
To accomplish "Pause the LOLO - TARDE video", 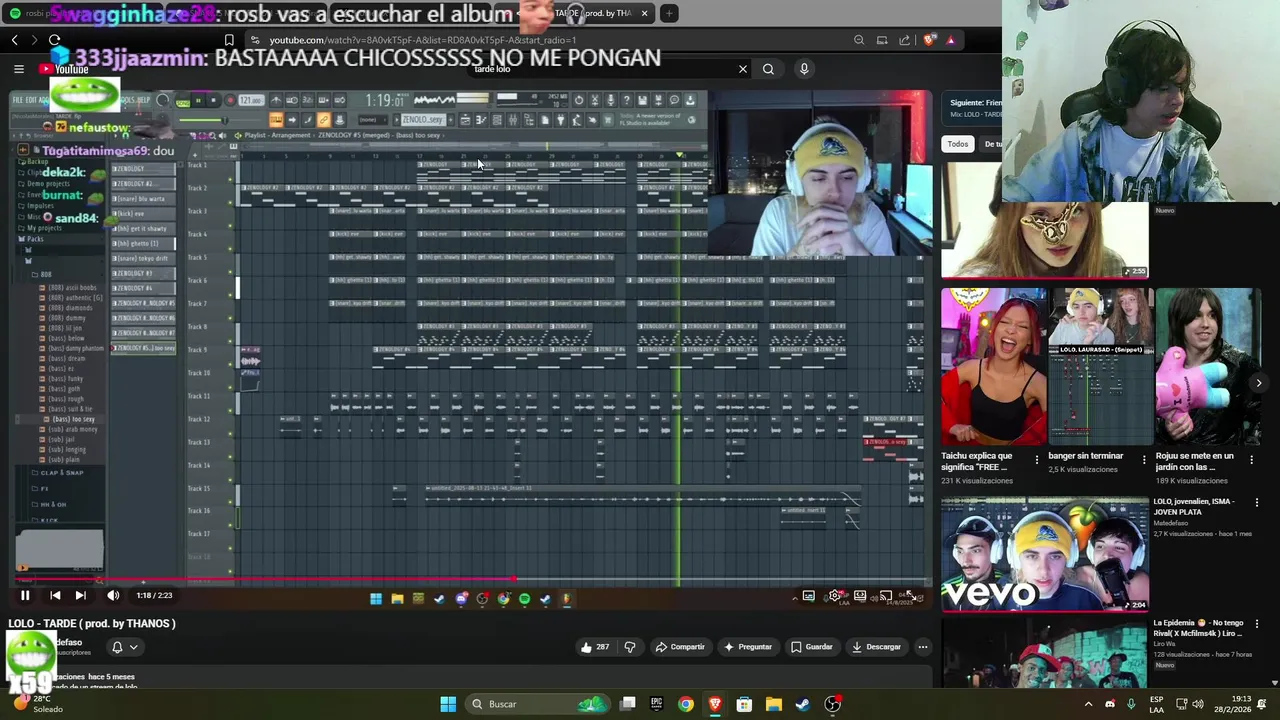I will pos(25,595).
